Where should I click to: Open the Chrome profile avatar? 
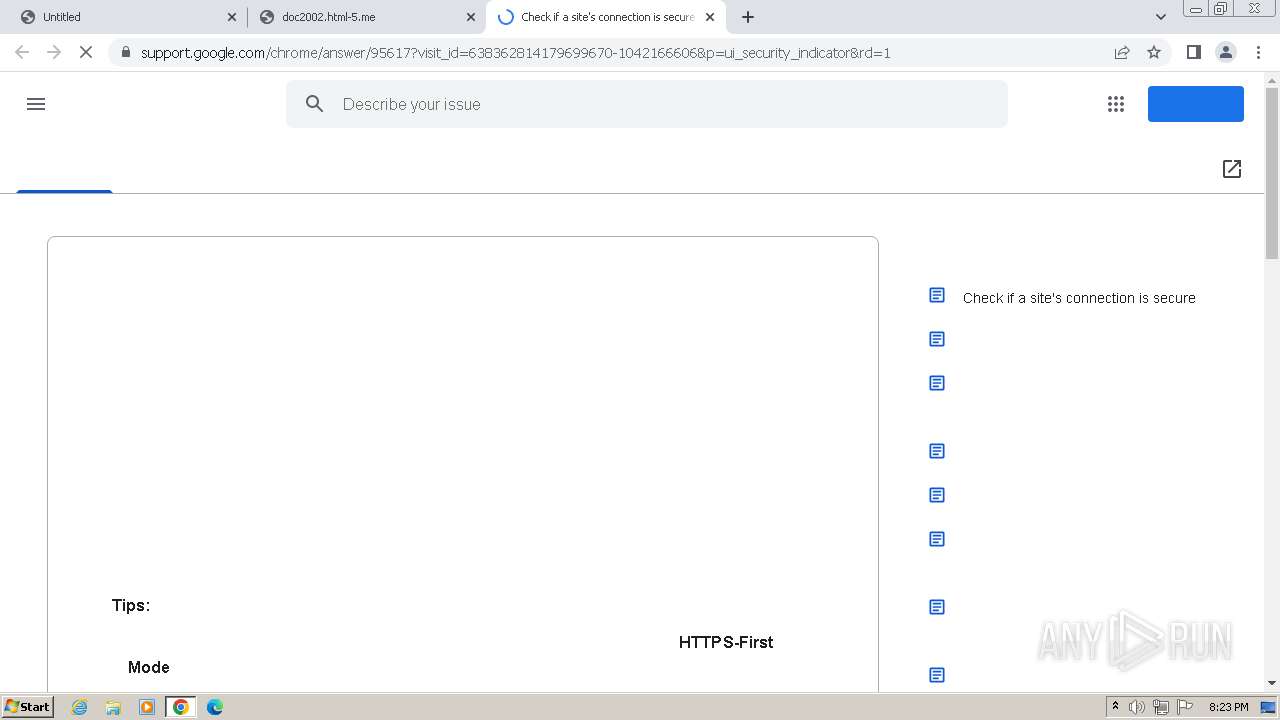[x=1226, y=52]
